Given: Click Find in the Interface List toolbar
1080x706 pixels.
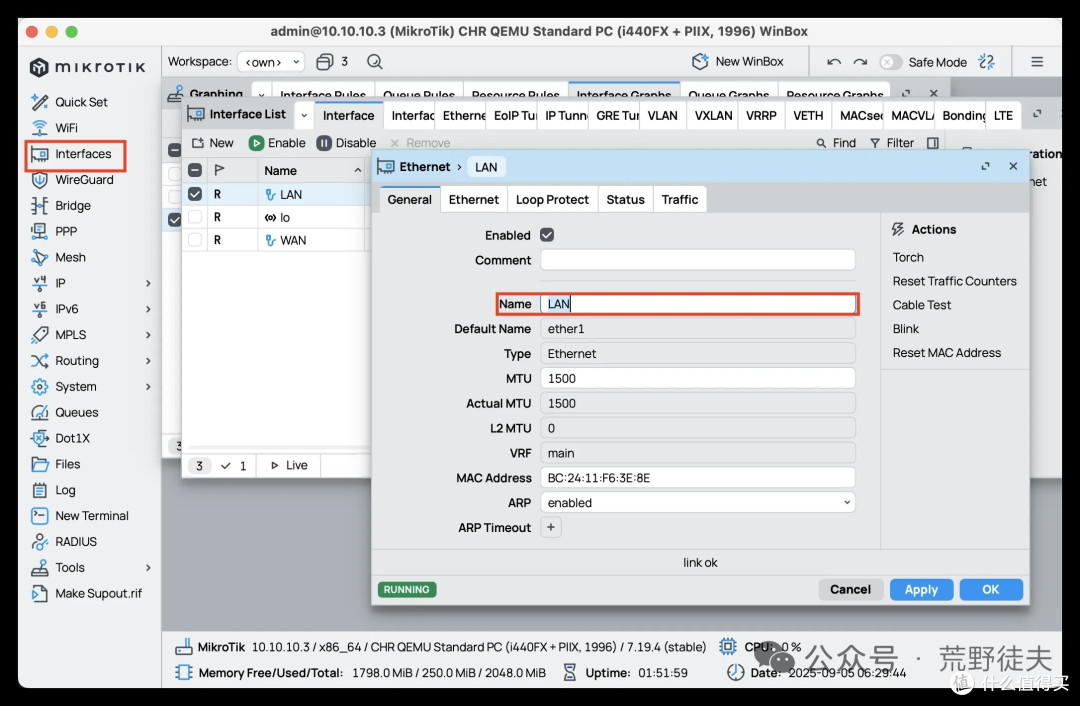Looking at the screenshot, I should [836, 143].
